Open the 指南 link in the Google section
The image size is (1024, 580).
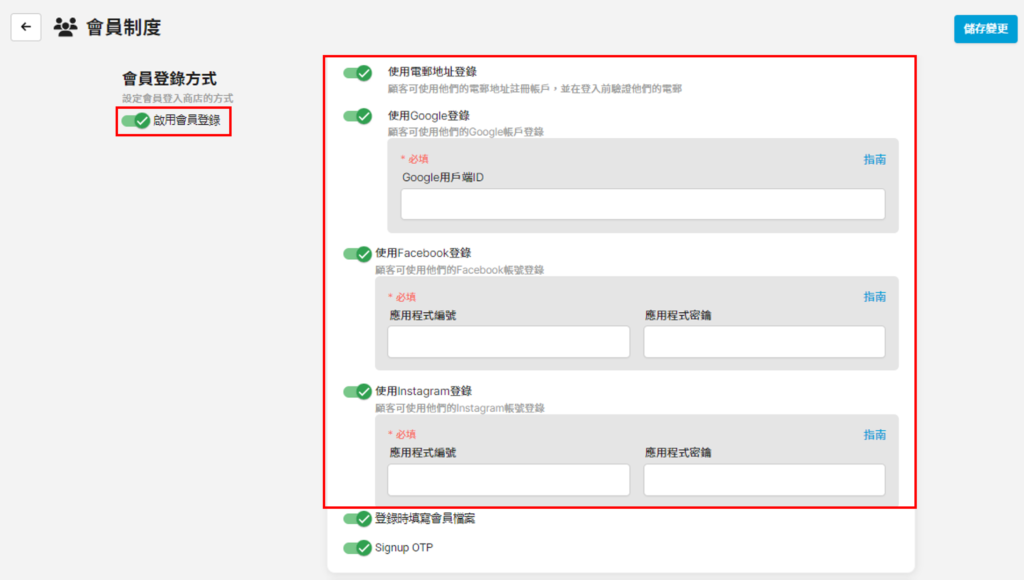pos(874,160)
